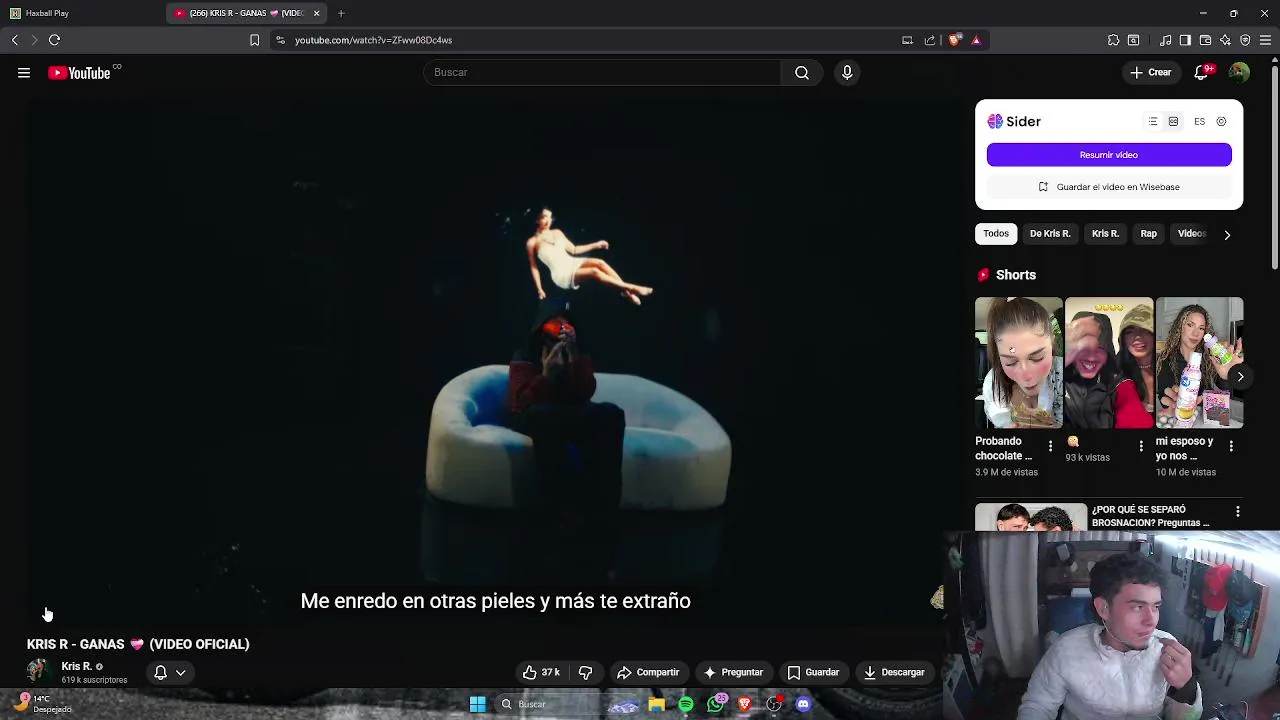
Task: Open the Kris R. channel name link
Action: [76, 667]
